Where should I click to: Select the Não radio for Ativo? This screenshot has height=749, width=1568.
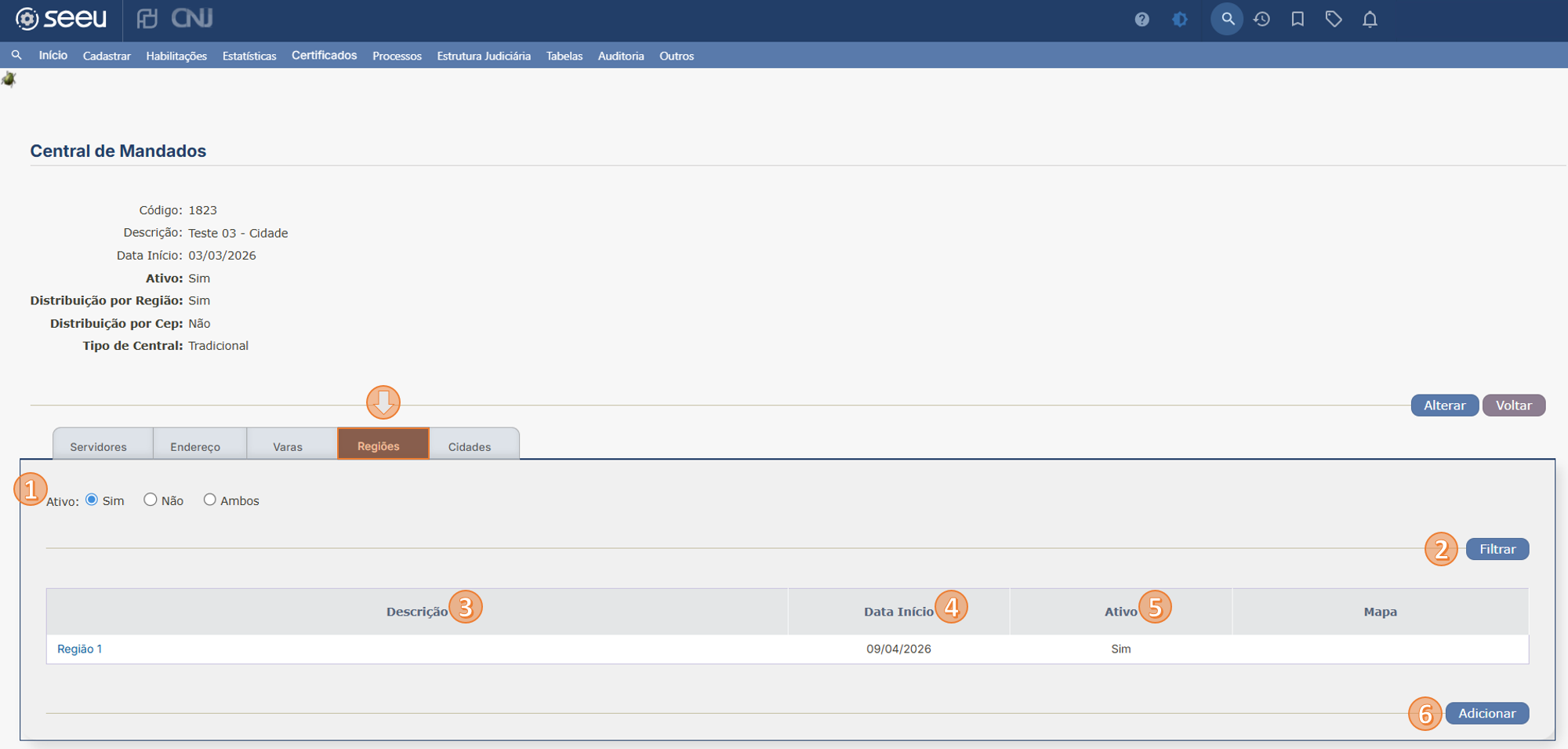151,500
